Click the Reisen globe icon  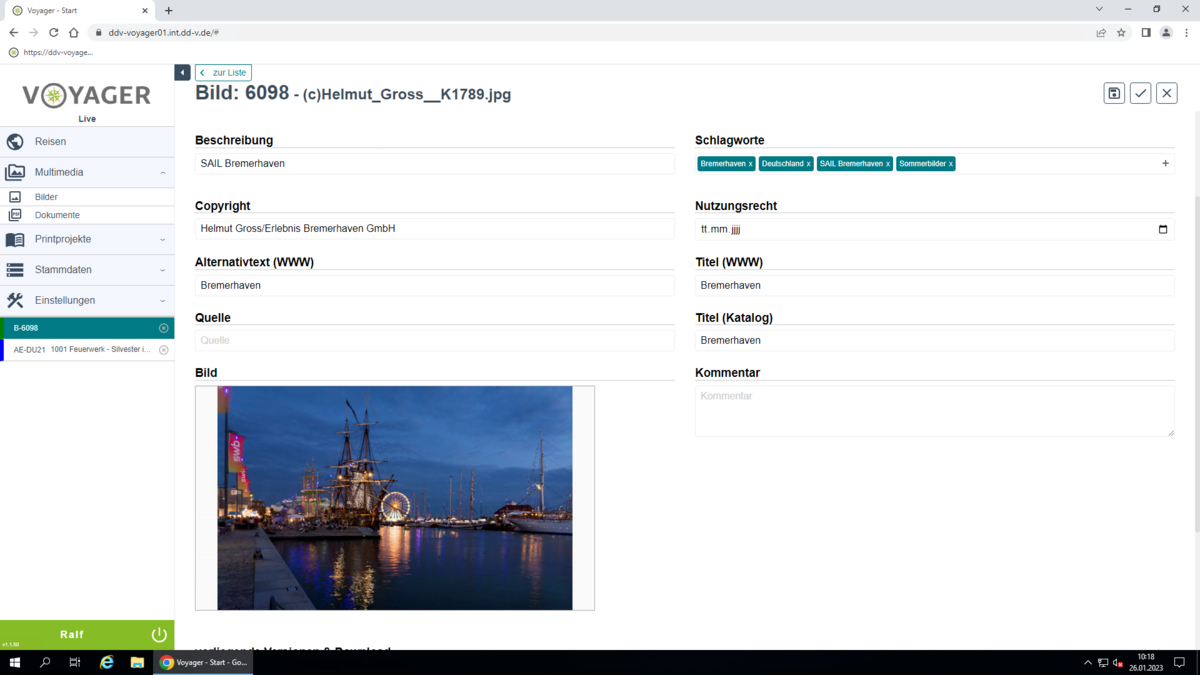(x=15, y=142)
